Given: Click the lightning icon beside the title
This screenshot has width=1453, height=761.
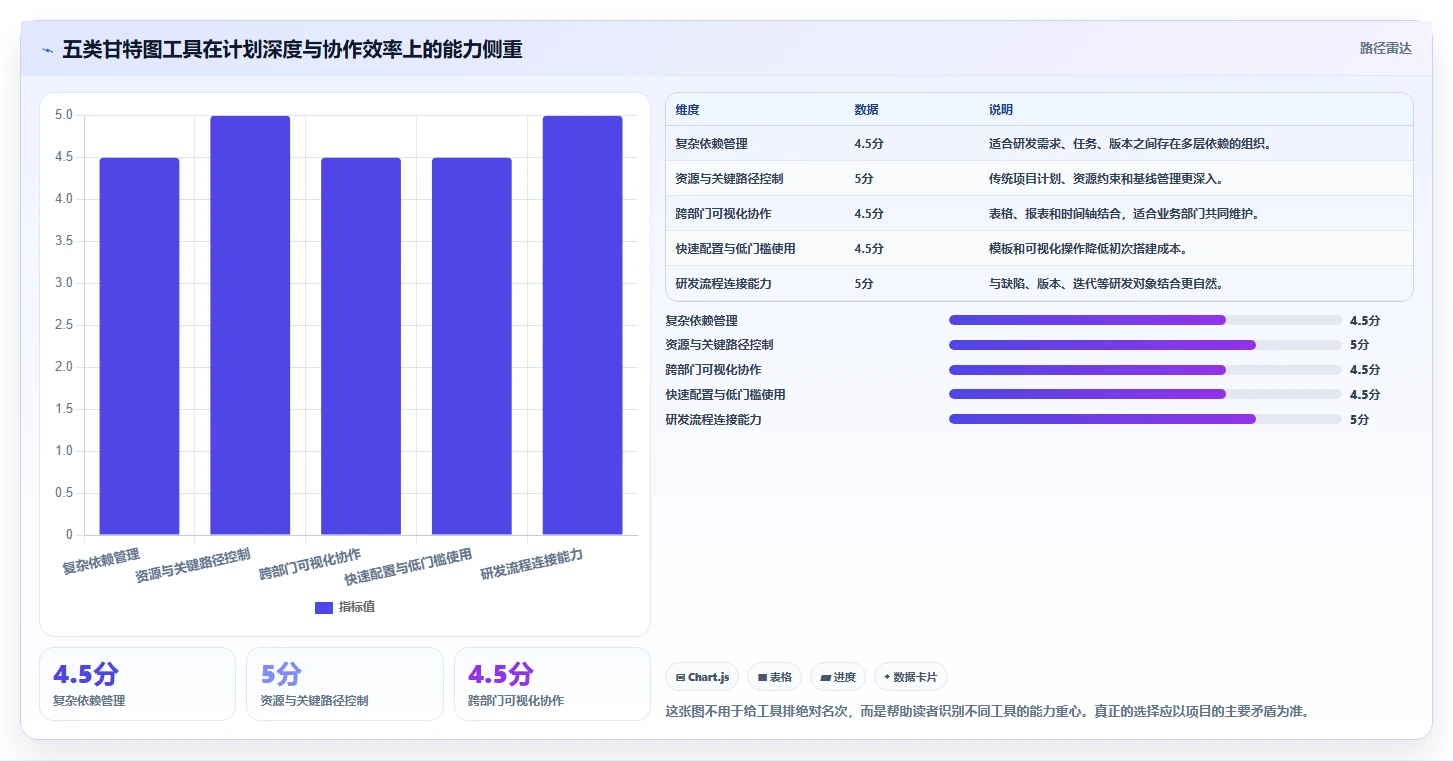Looking at the screenshot, I should click(47, 50).
